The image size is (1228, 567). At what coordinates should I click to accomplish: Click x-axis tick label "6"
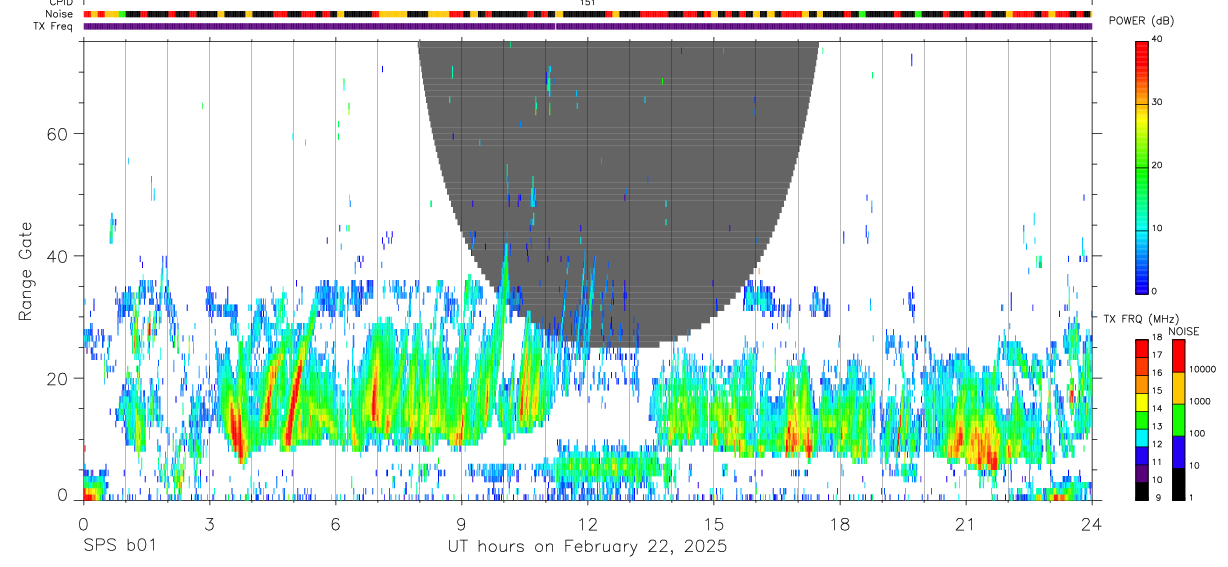(335, 524)
